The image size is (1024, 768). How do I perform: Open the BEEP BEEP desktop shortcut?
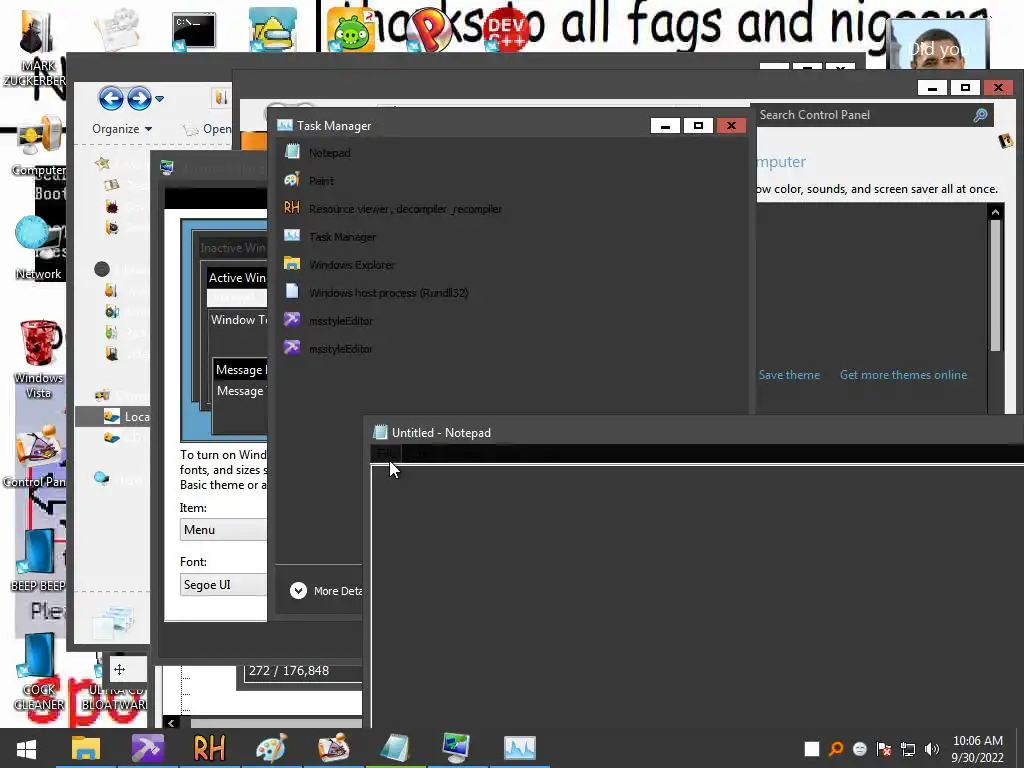(x=37, y=560)
